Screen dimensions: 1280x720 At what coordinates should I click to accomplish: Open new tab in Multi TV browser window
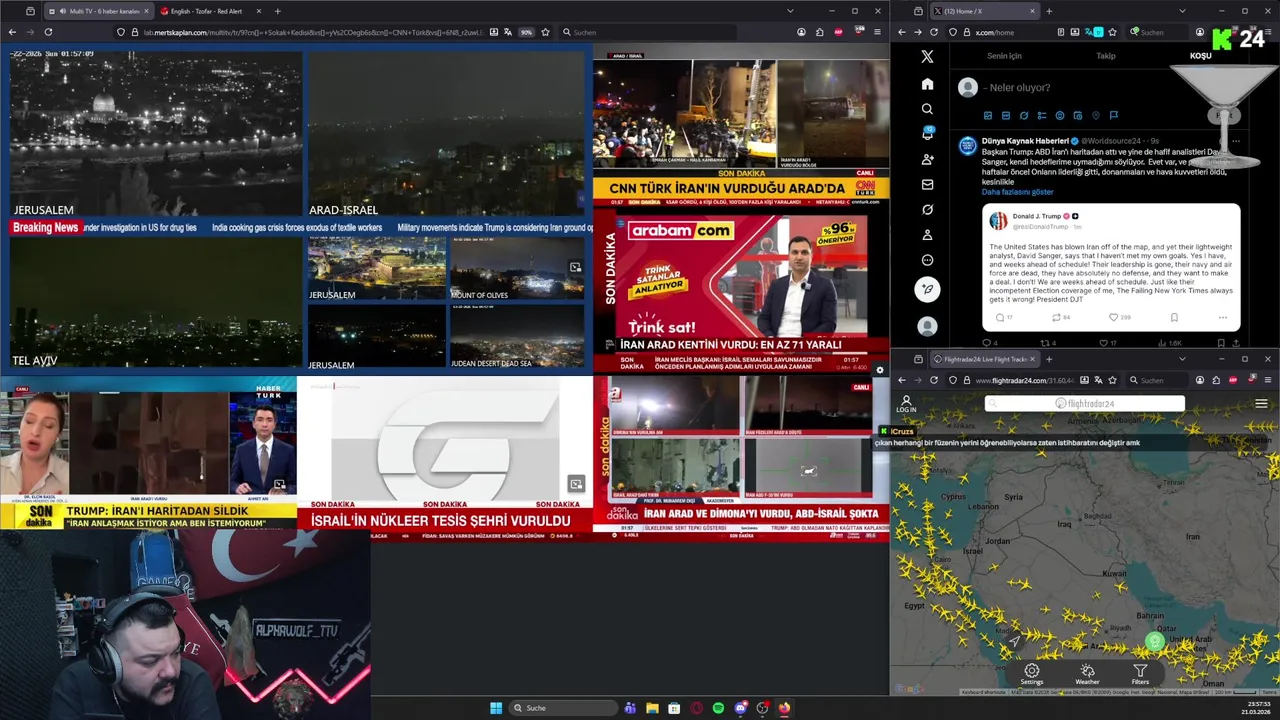click(277, 11)
